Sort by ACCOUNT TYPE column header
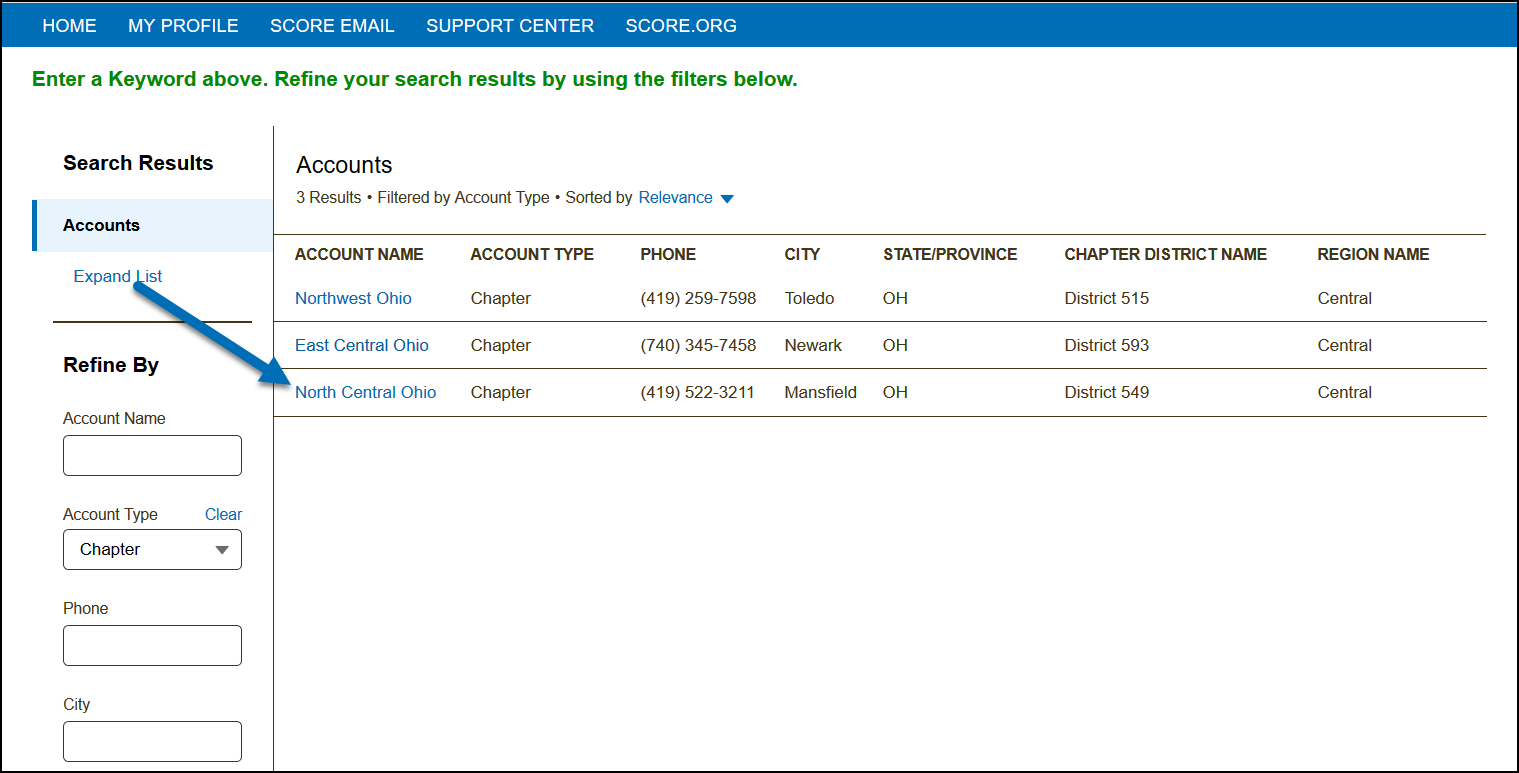The width and height of the screenshot is (1519, 773). (x=532, y=254)
